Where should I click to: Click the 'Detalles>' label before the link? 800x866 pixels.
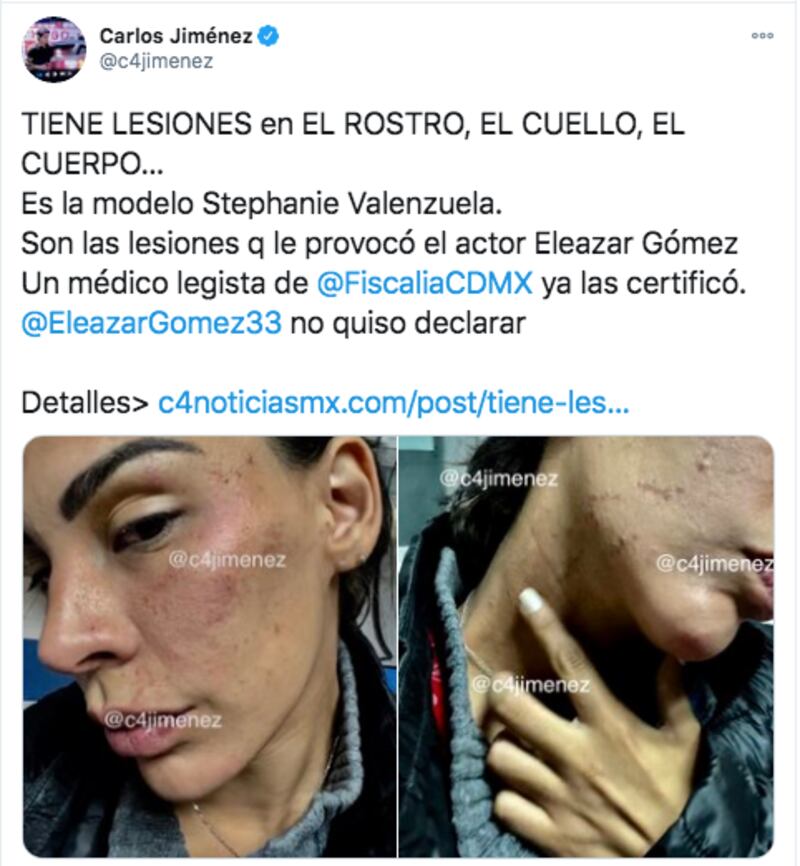85,403
